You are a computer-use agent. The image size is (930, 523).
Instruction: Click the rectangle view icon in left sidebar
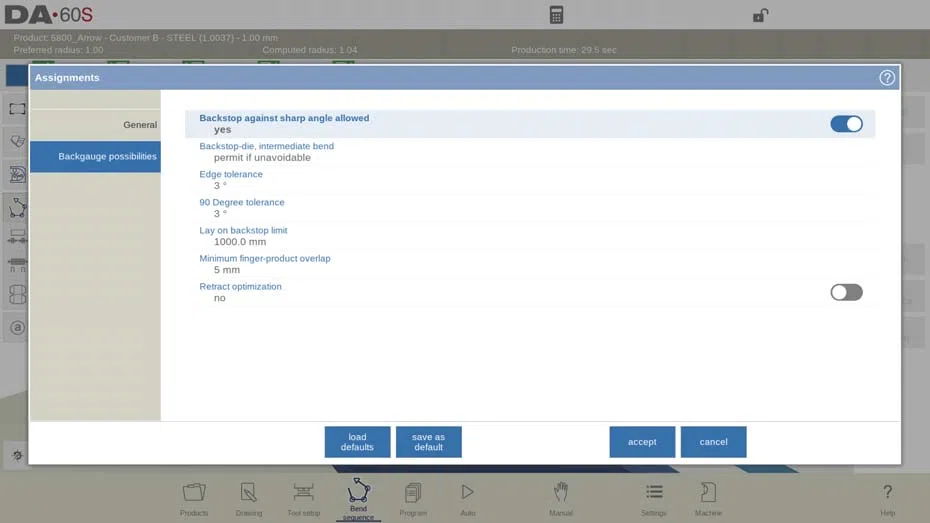coord(17,109)
